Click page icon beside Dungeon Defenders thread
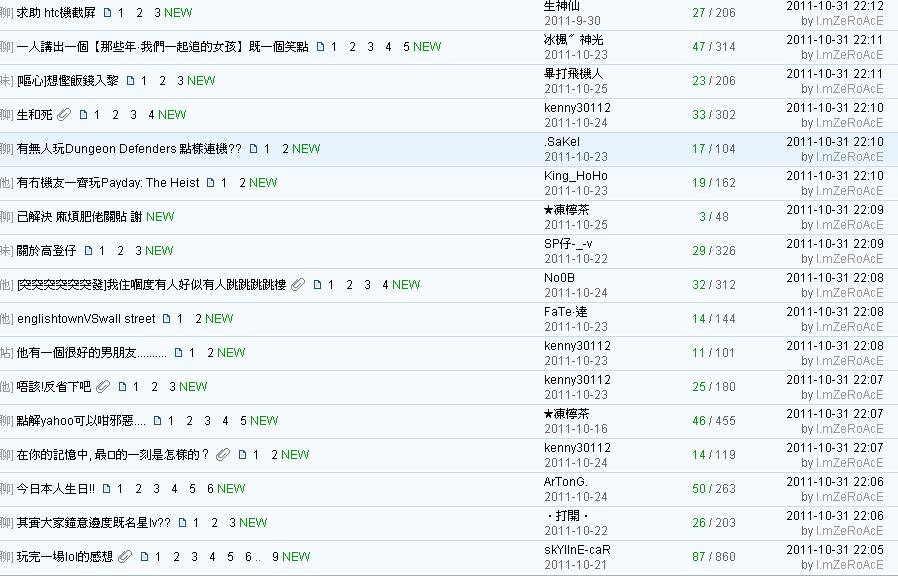 pyautogui.click(x=254, y=149)
